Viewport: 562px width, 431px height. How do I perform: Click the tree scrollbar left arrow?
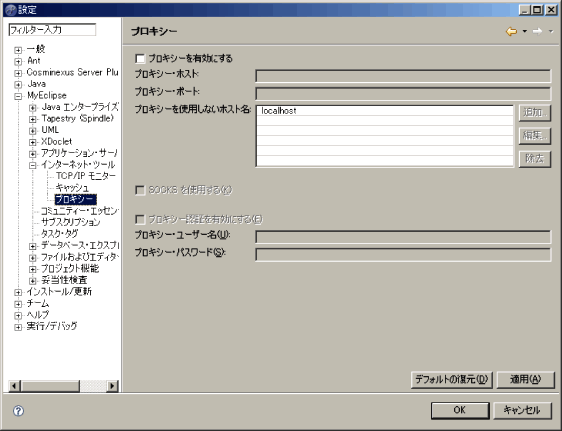pyautogui.click(x=14, y=386)
